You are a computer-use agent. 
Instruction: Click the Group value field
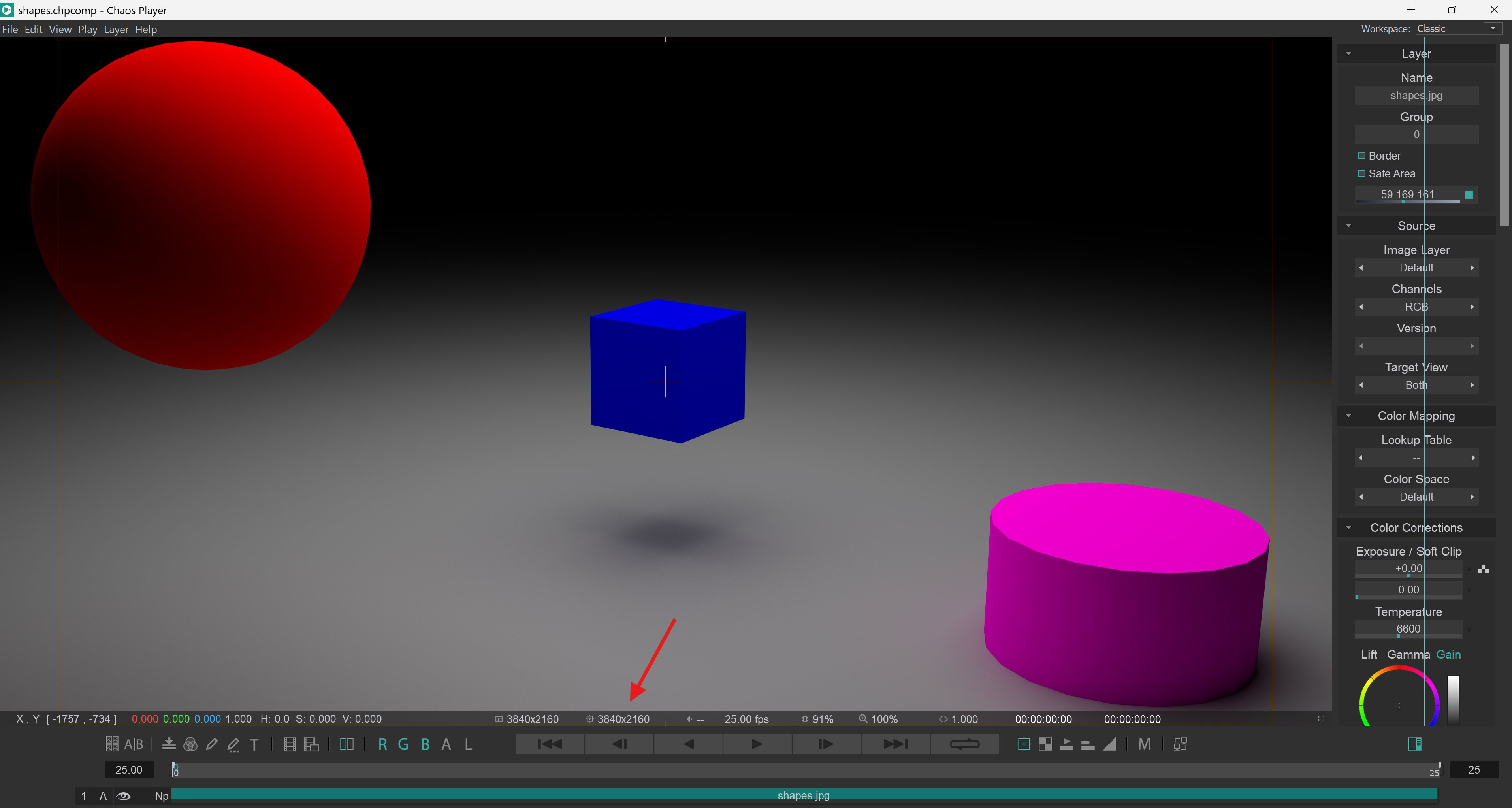tap(1416, 134)
